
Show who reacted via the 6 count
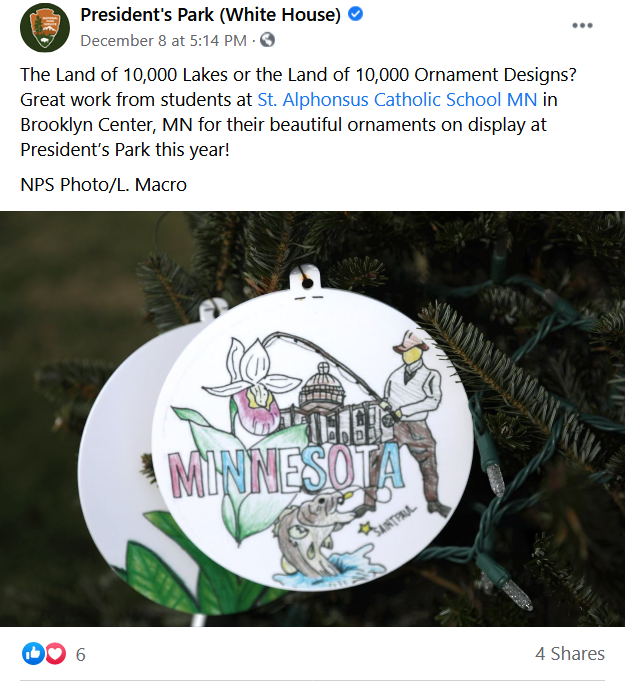pos(80,655)
